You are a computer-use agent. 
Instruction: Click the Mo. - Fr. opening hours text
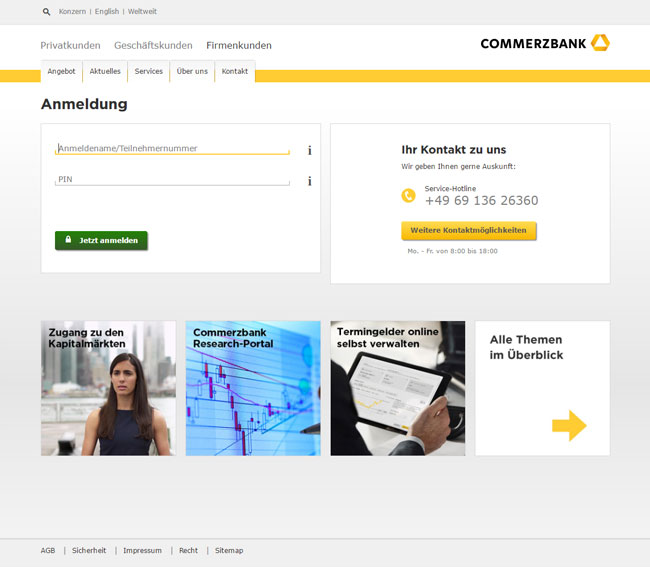click(x=452, y=251)
